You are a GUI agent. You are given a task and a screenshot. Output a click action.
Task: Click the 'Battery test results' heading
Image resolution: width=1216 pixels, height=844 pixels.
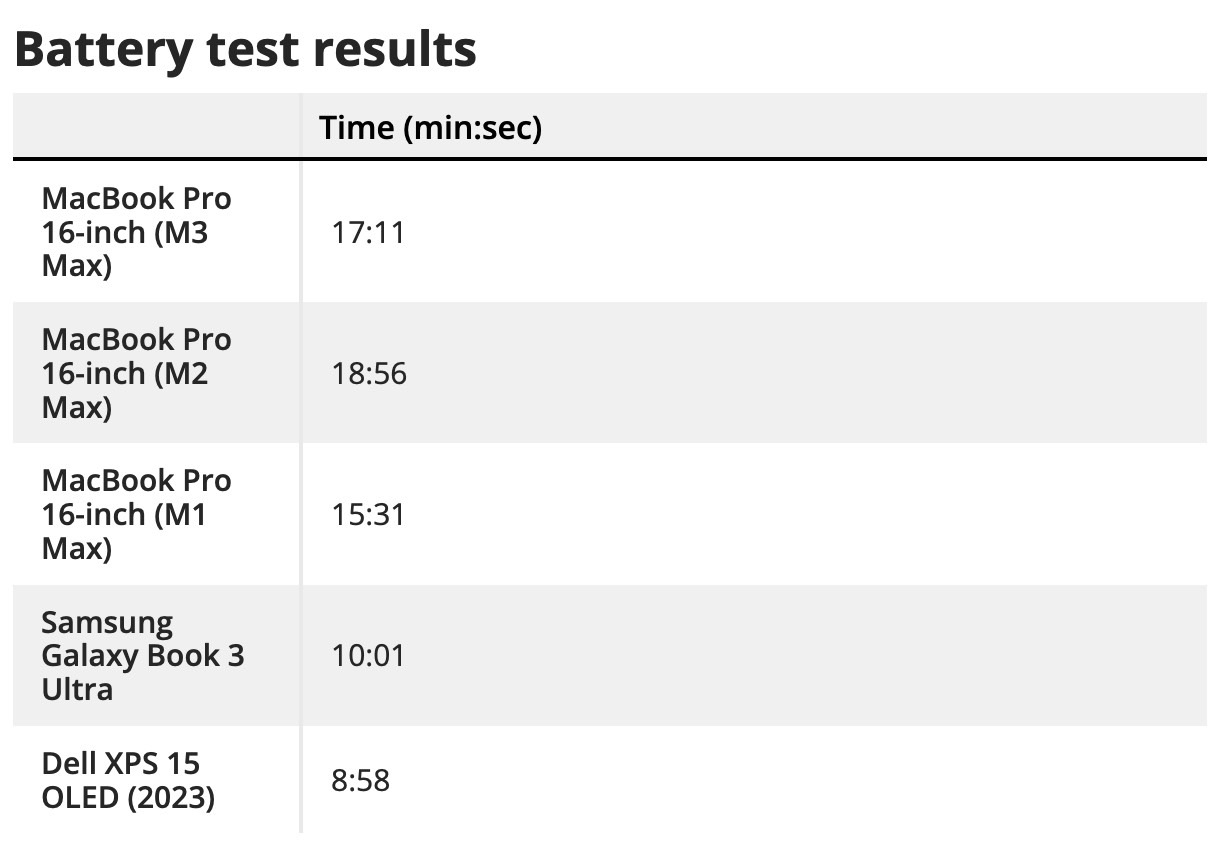[245, 50]
